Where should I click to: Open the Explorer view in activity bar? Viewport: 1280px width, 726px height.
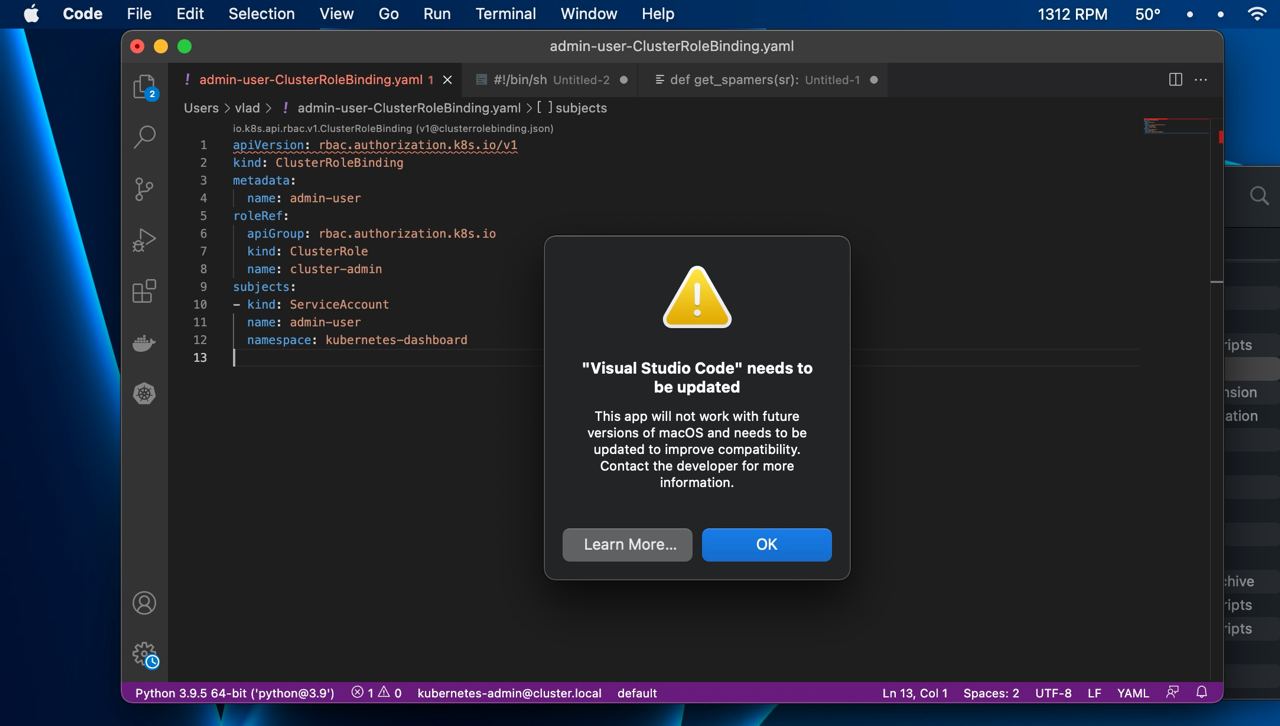145,86
